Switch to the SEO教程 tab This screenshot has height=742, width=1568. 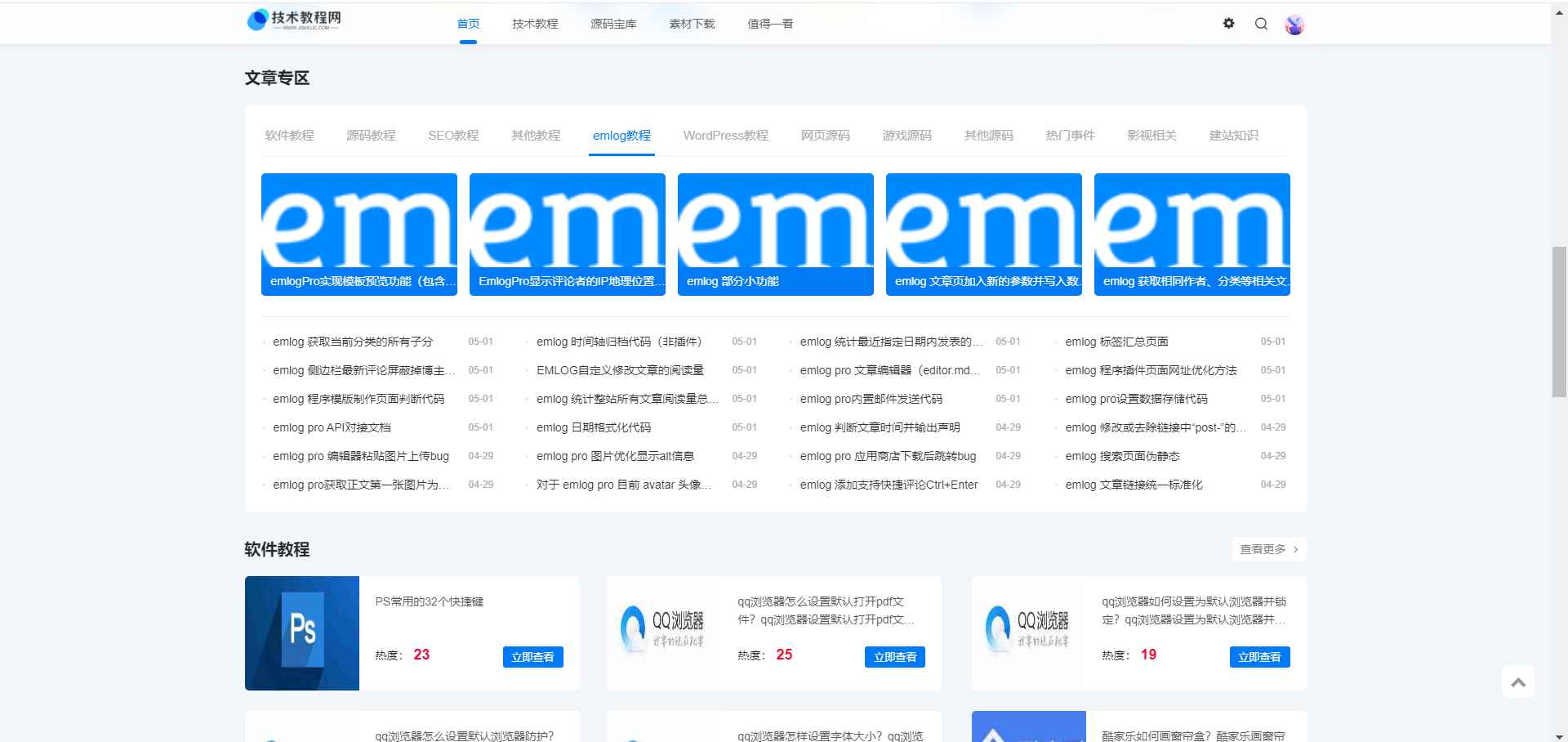coord(453,136)
